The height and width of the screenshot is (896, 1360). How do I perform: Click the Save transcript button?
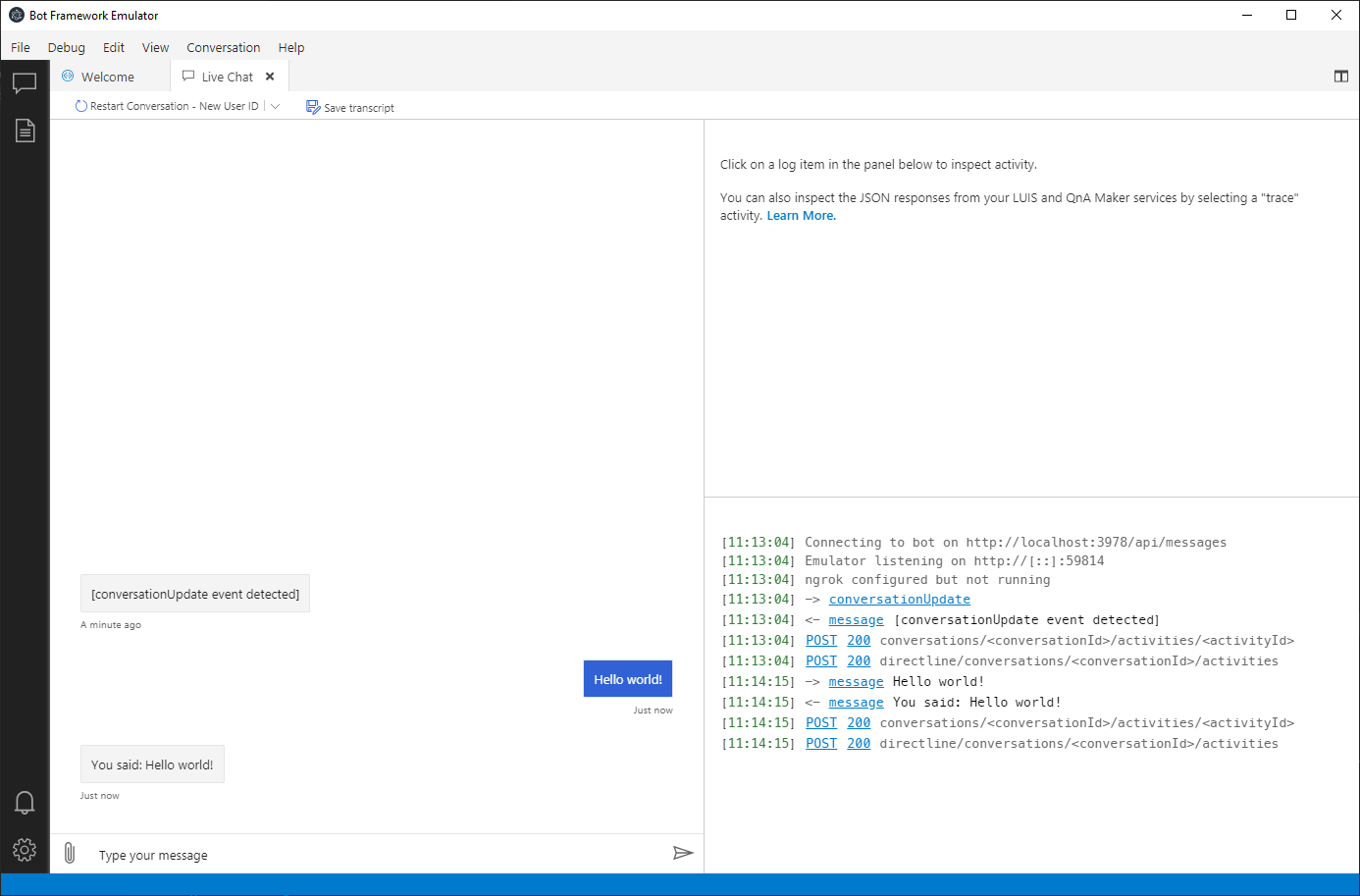[x=350, y=107]
